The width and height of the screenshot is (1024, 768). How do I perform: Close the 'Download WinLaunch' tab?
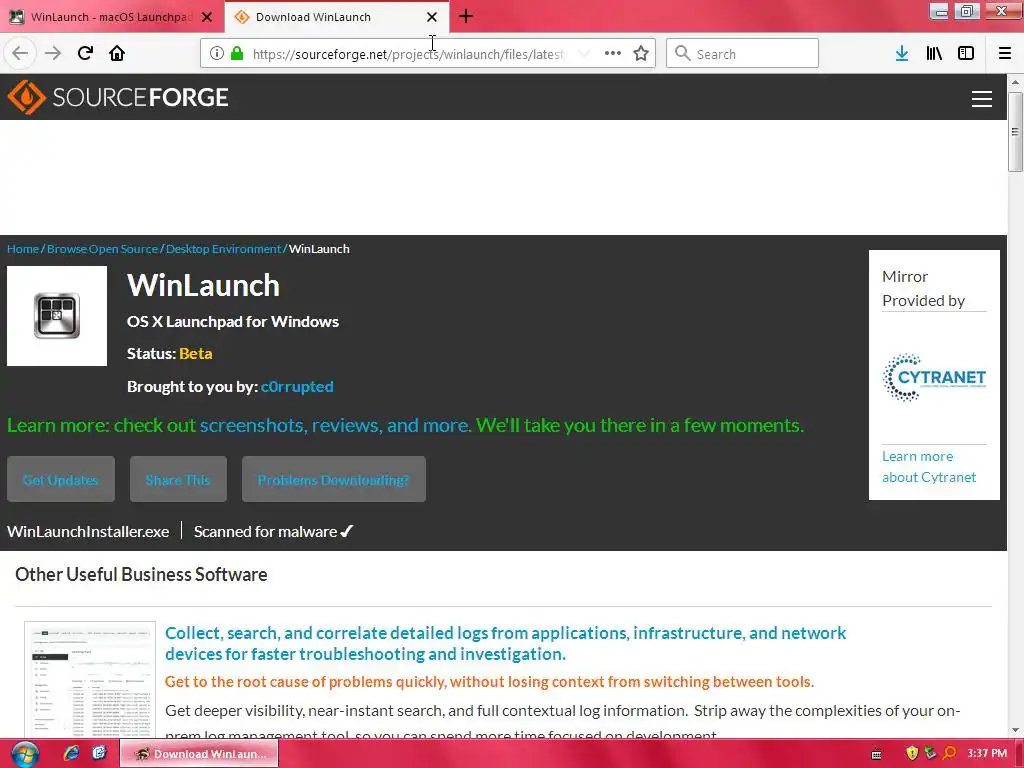(x=432, y=17)
